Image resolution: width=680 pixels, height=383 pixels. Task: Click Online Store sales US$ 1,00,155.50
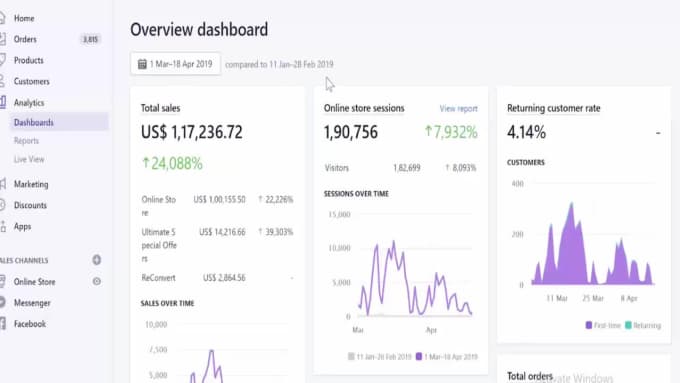219,200
